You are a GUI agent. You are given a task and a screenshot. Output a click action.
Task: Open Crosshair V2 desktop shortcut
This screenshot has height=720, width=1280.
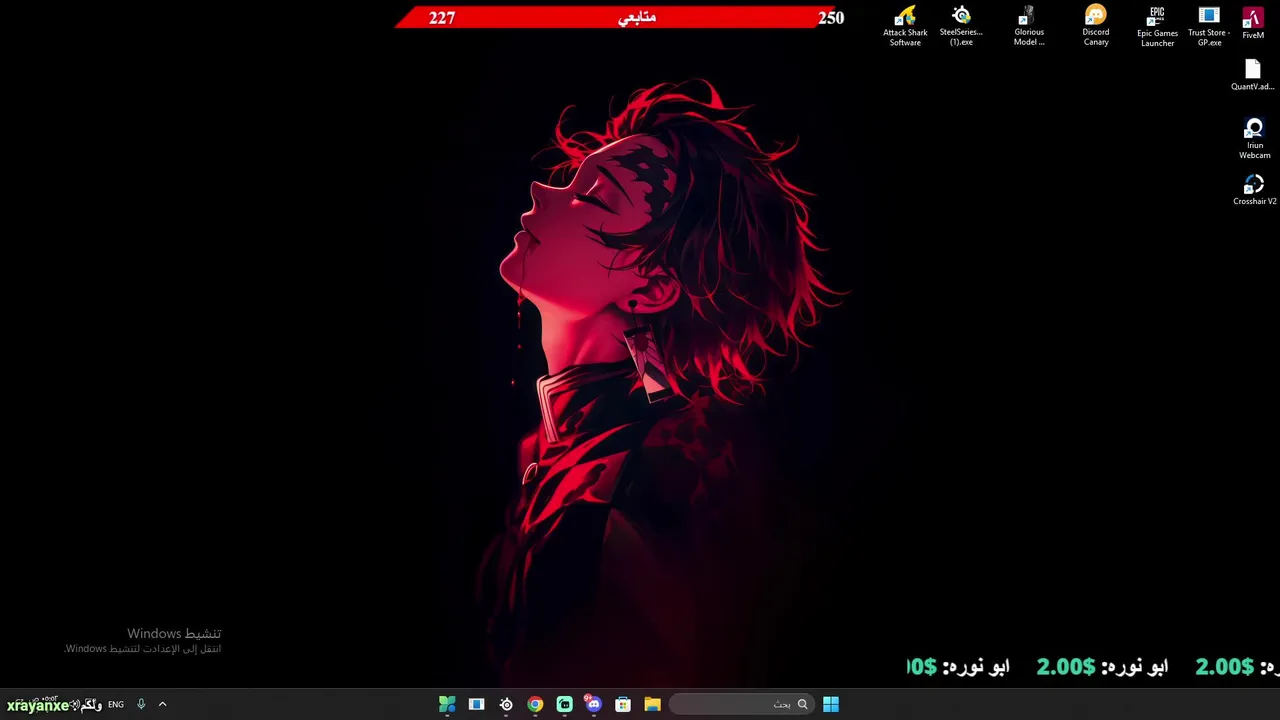[1254, 190]
